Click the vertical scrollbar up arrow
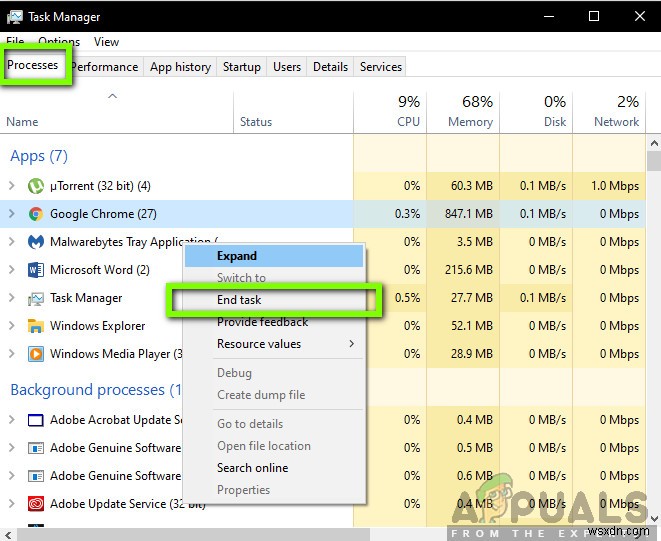Viewport: 661px width, 541px height. point(654,144)
